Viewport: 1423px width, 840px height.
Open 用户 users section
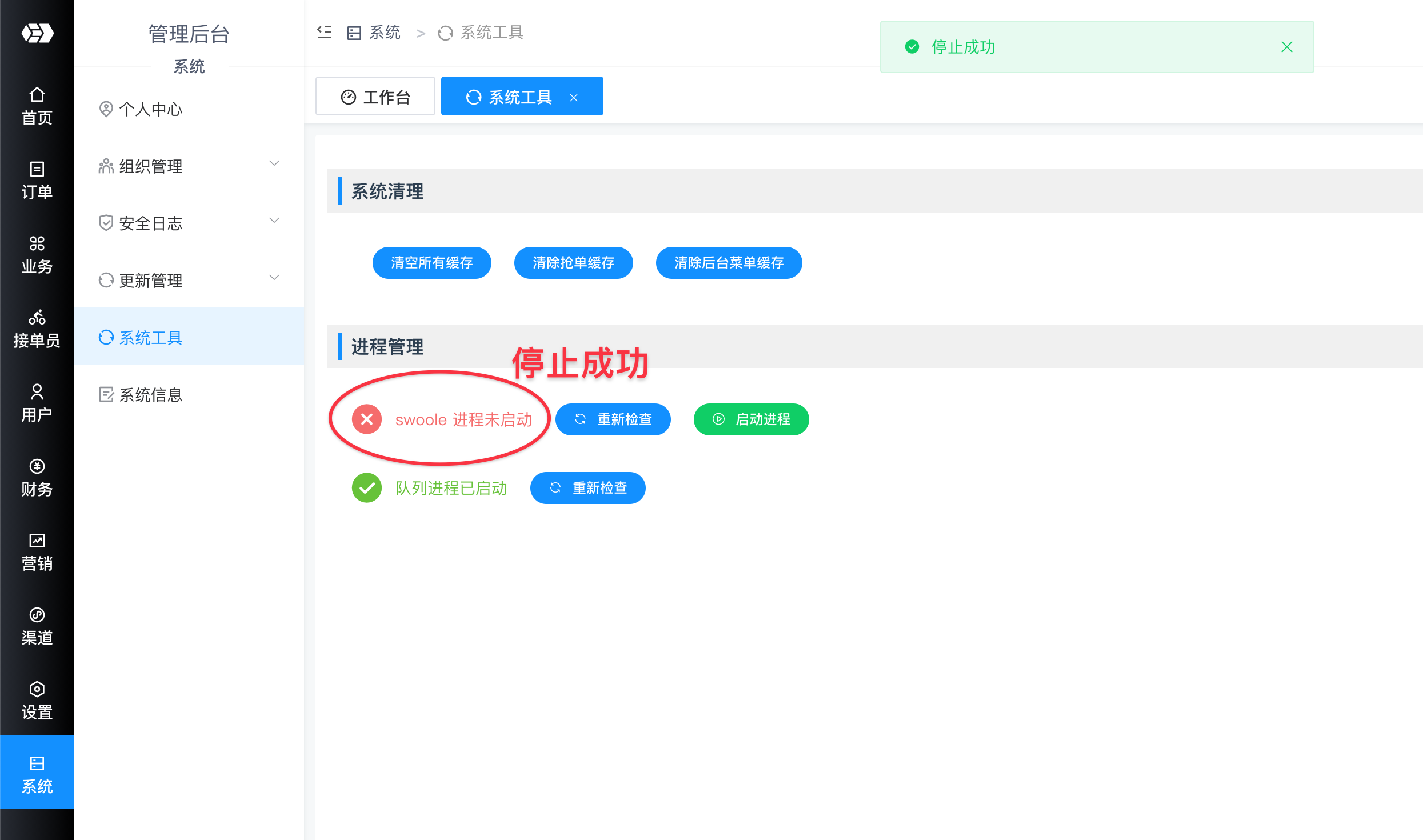37,403
